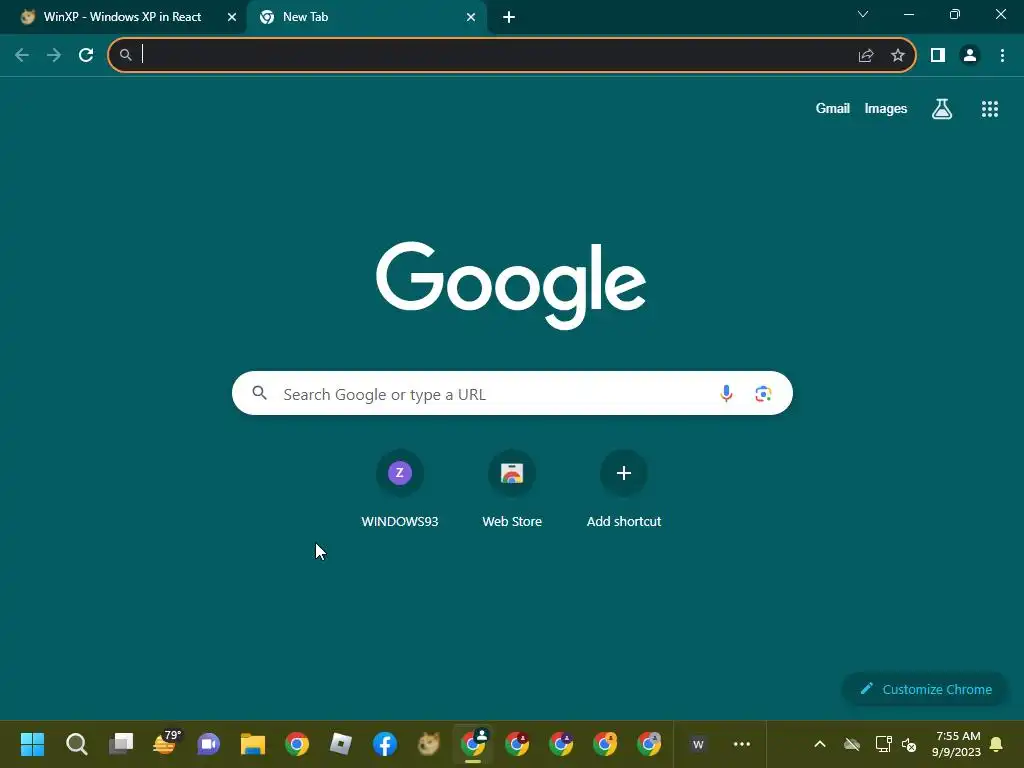Open notifications bell in the tray

tap(996, 744)
